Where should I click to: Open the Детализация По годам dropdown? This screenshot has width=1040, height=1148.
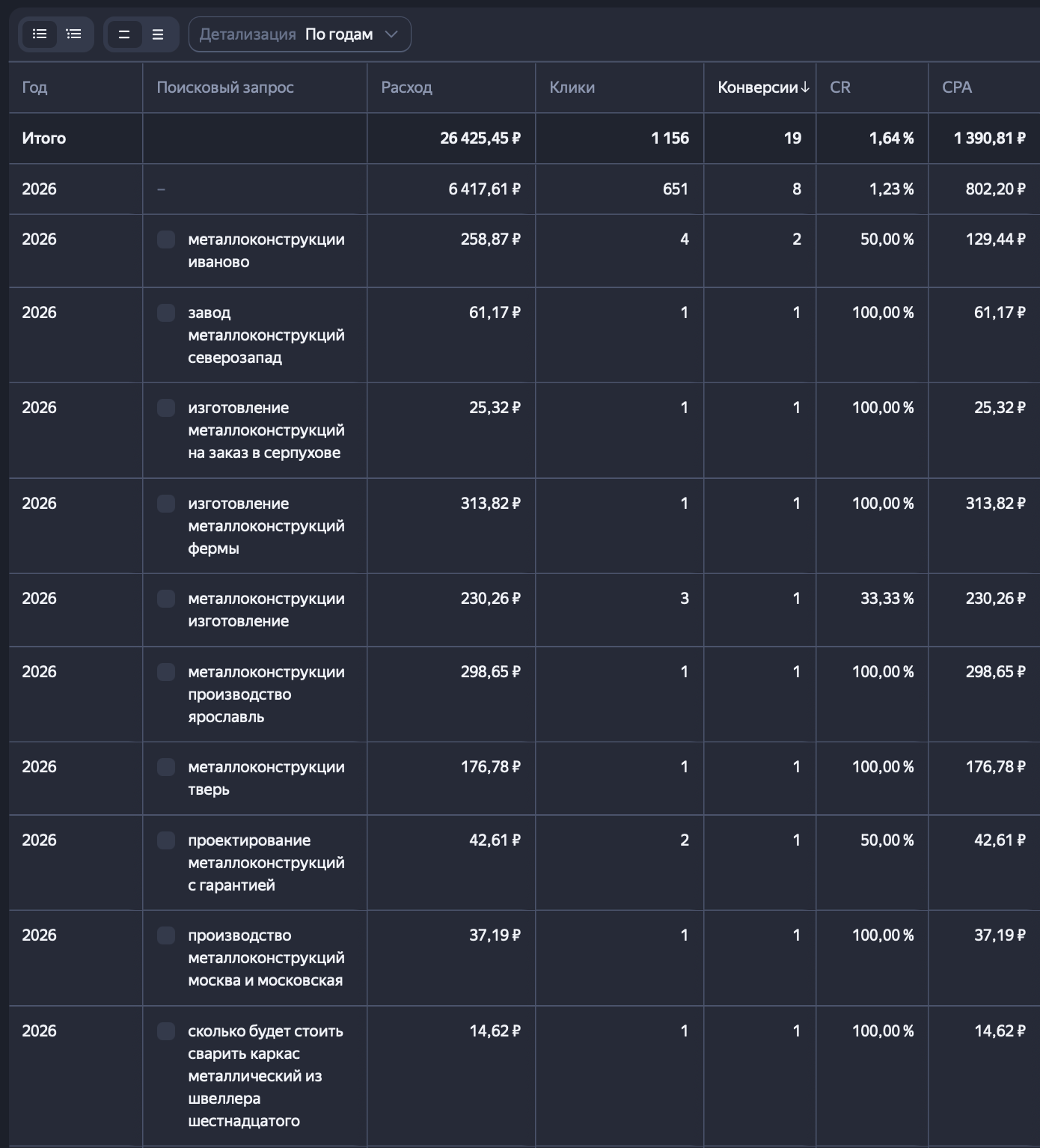(300, 34)
